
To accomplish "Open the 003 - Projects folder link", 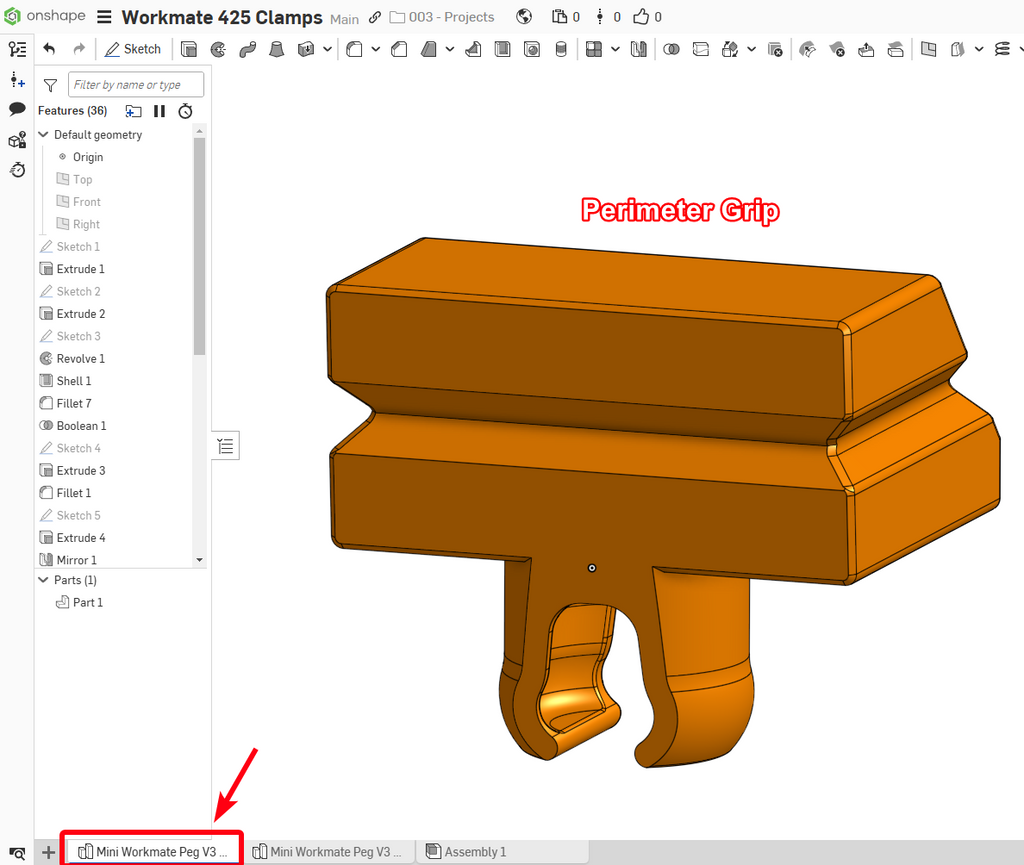I will [442, 17].
